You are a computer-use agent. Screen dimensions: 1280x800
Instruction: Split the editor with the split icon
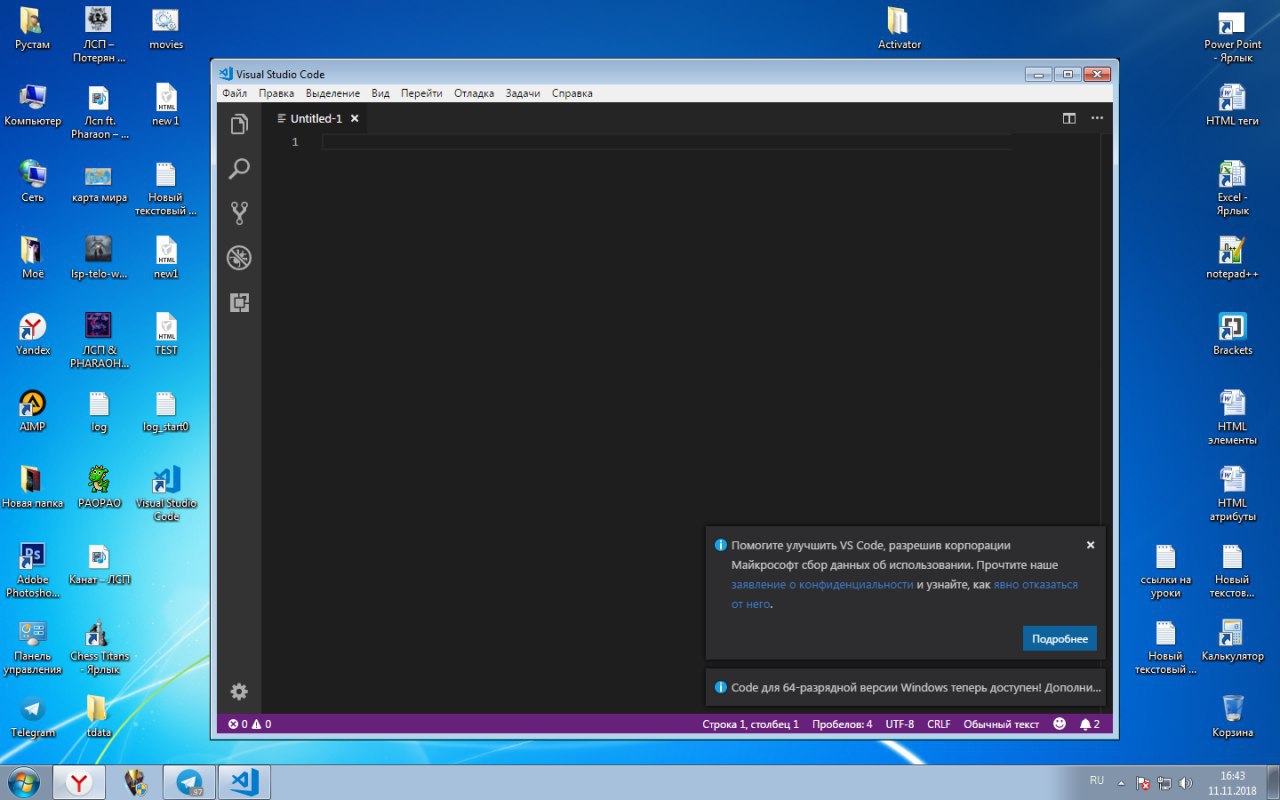pos(1069,118)
